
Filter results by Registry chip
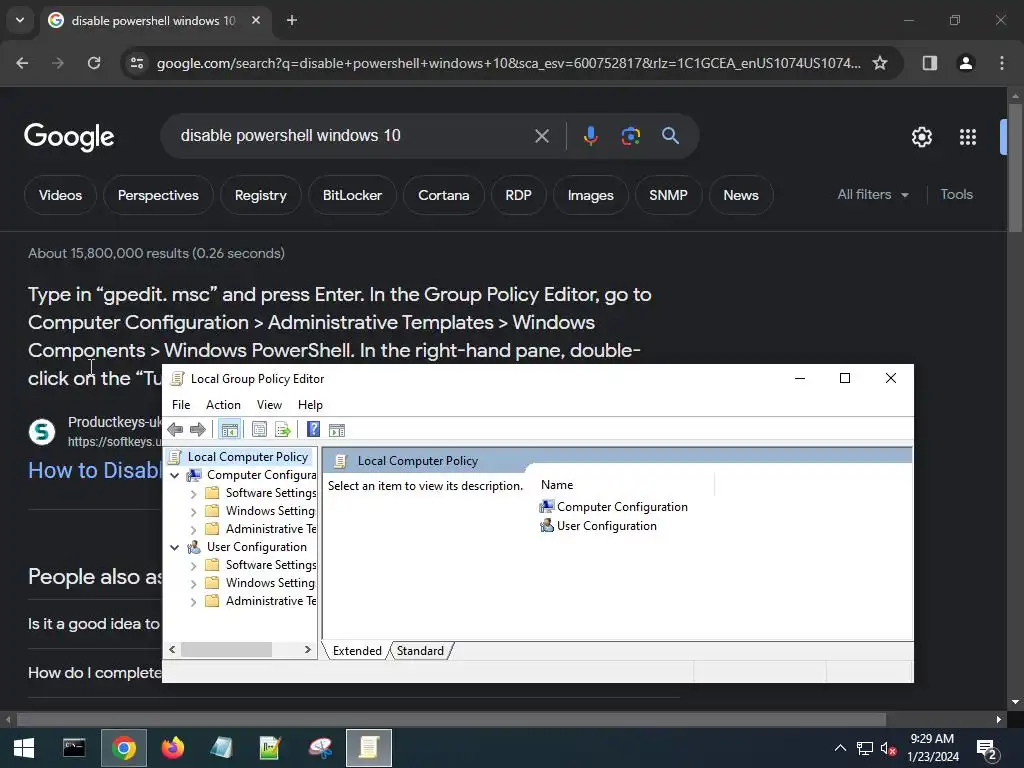click(261, 195)
